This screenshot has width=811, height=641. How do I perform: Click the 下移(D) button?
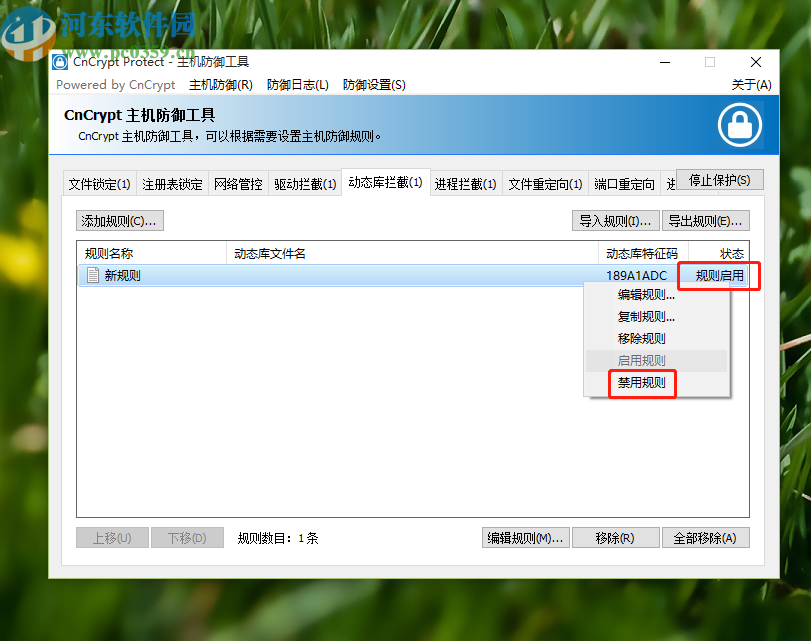pos(187,538)
